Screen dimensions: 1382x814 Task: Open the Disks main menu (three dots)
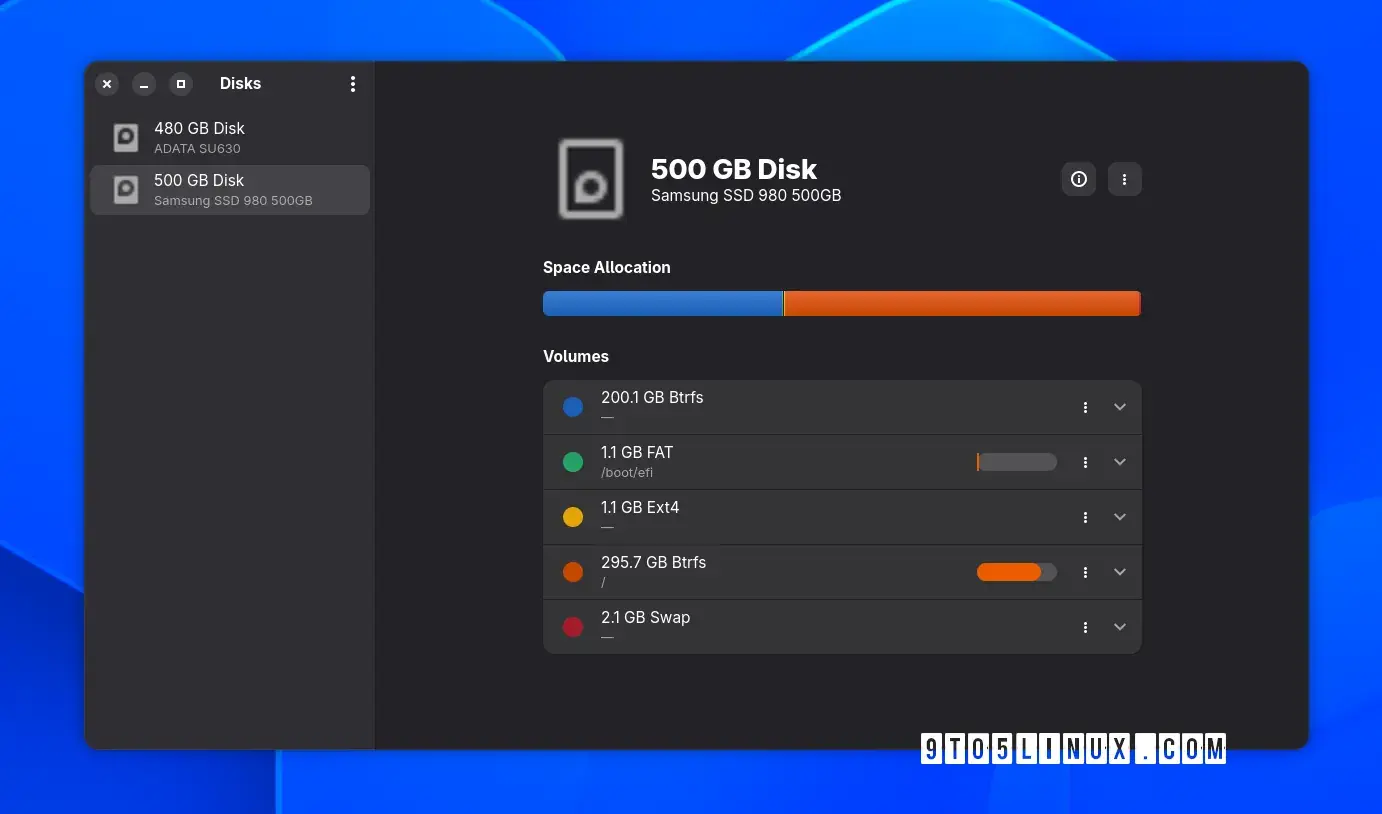click(x=353, y=84)
